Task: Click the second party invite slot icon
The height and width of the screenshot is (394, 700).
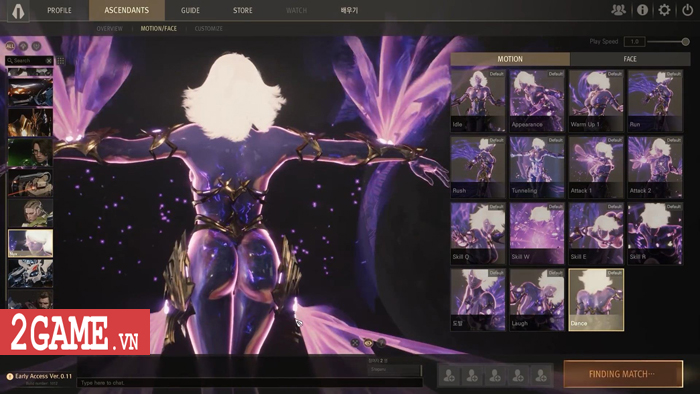Action: tap(472, 375)
